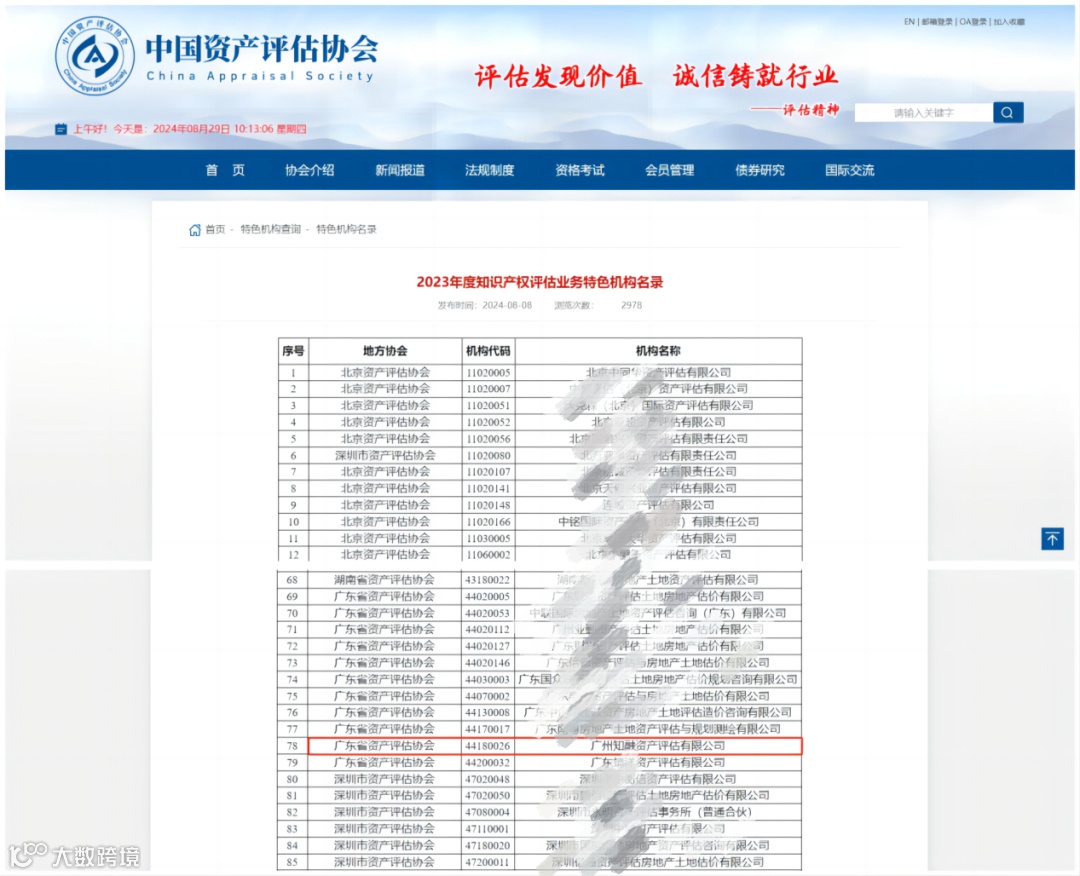The width and height of the screenshot is (1080, 876).
Task: Select institution code 11020005 cell
Action: coord(488,373)
